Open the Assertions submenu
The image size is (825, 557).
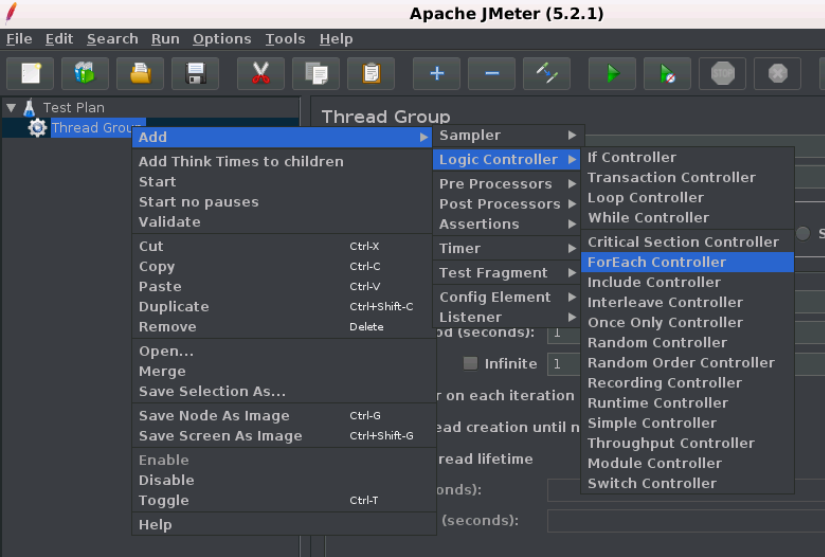pos(508,224)
